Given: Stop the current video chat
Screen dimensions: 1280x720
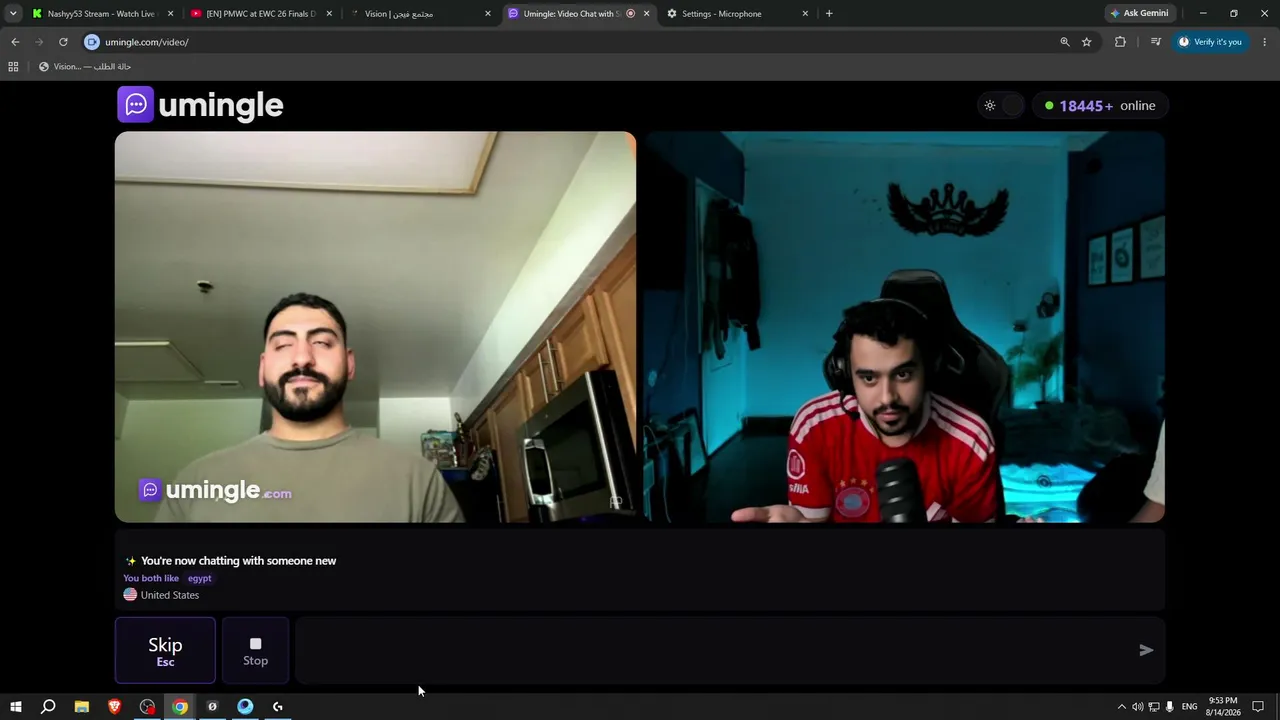Looking at the screenshot, I should (x=255, y=650).
